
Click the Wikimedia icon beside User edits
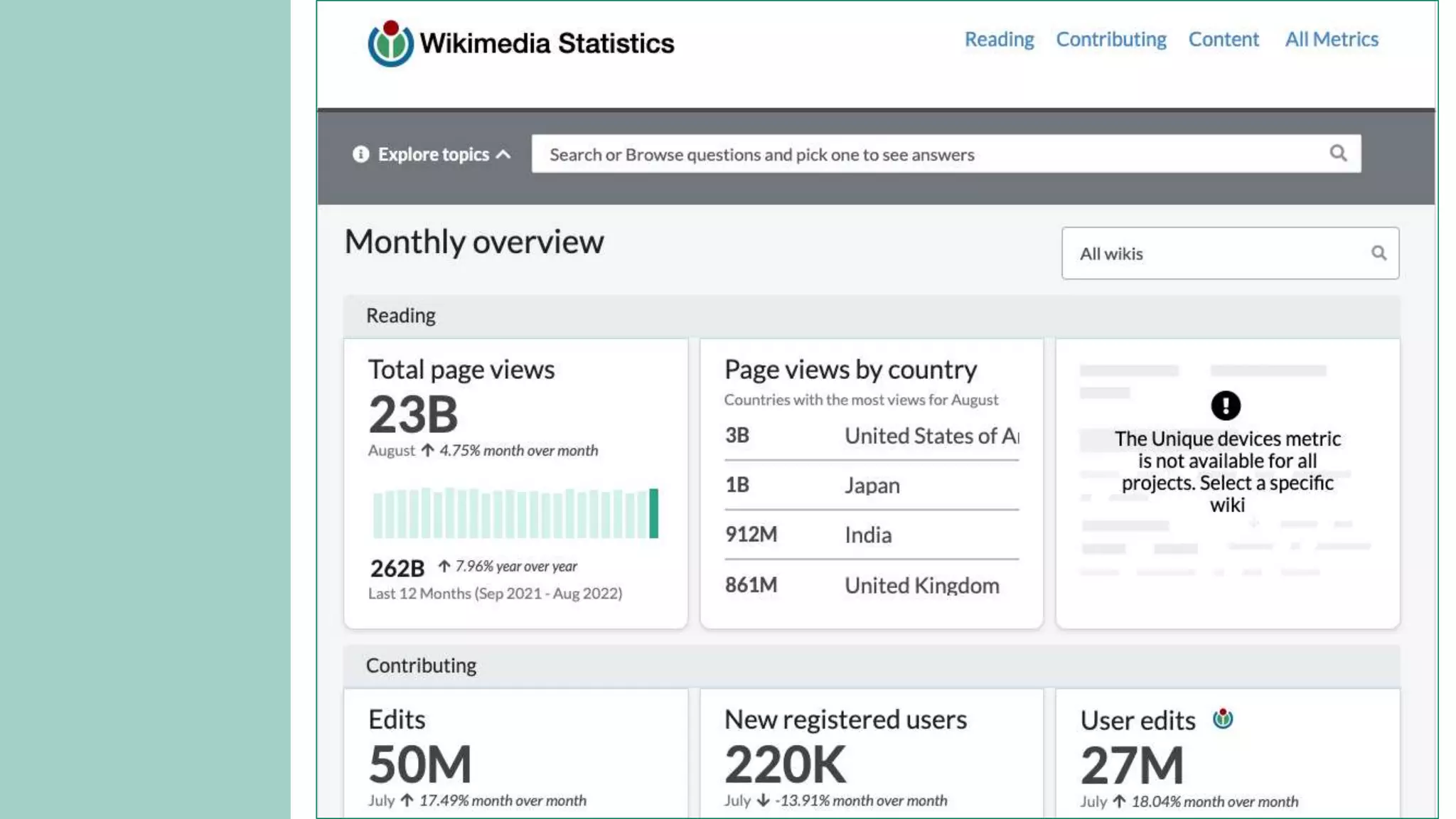coord(1223,719)
